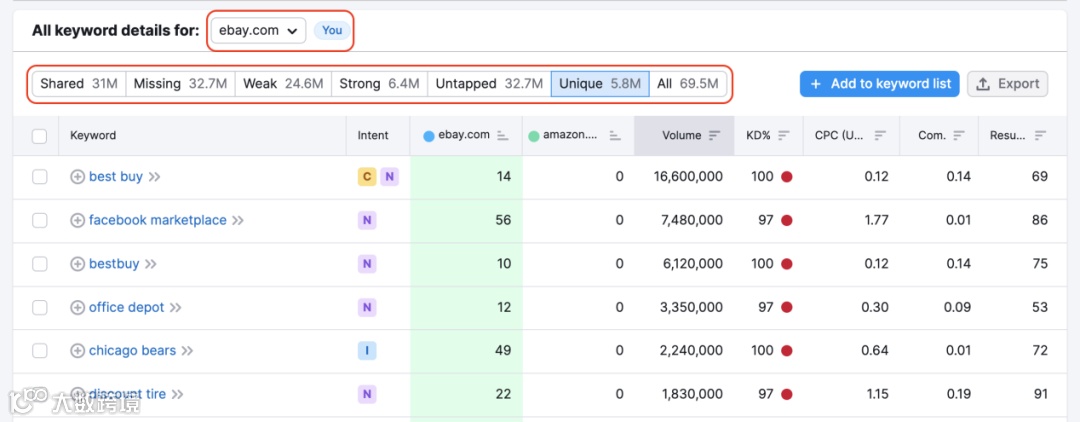Click sort icon in KD% column
Screen dimensions: 1080x422
tap(783, 135)
